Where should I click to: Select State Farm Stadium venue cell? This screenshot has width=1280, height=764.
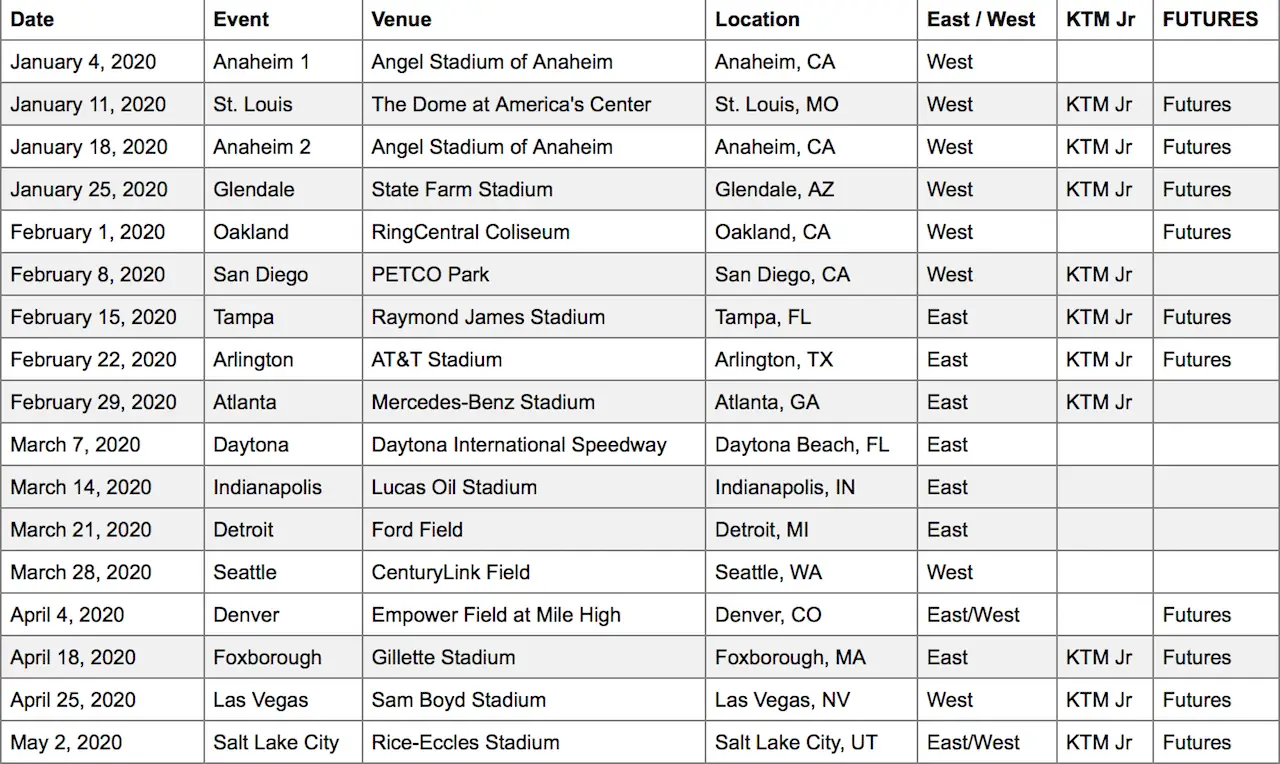534,189
